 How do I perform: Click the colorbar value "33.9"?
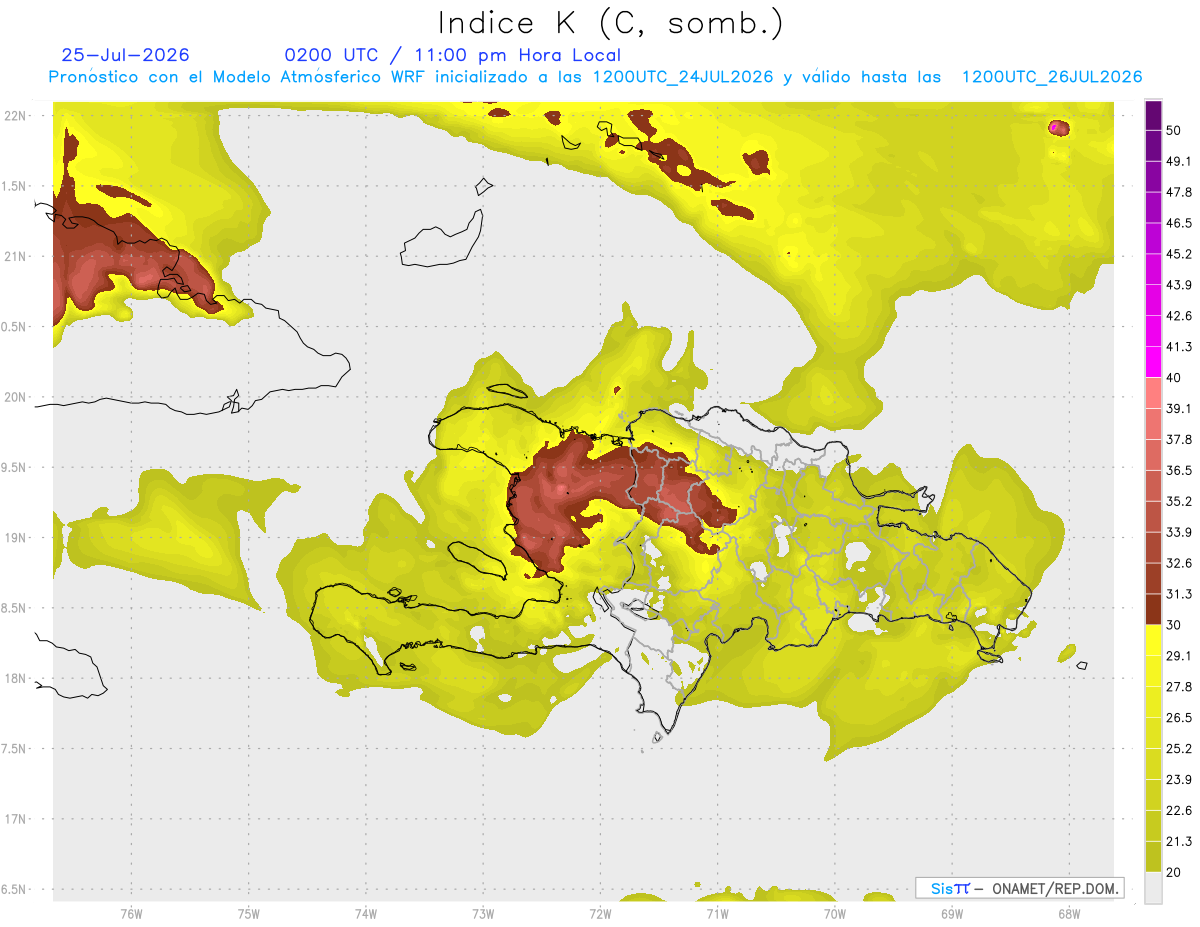1179,532
